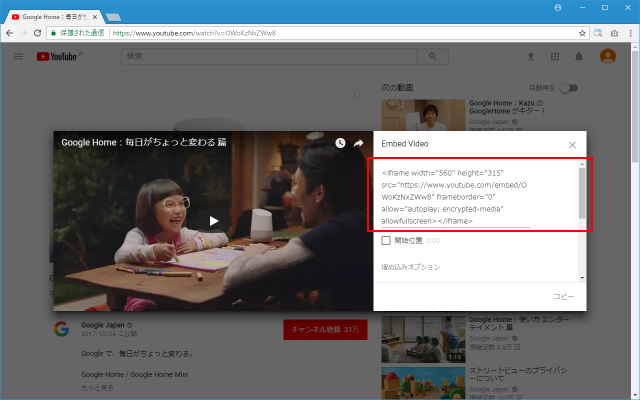Screen dimensions: 640x400
Task: Play the embedded video preview
Action: coord(213,221)
